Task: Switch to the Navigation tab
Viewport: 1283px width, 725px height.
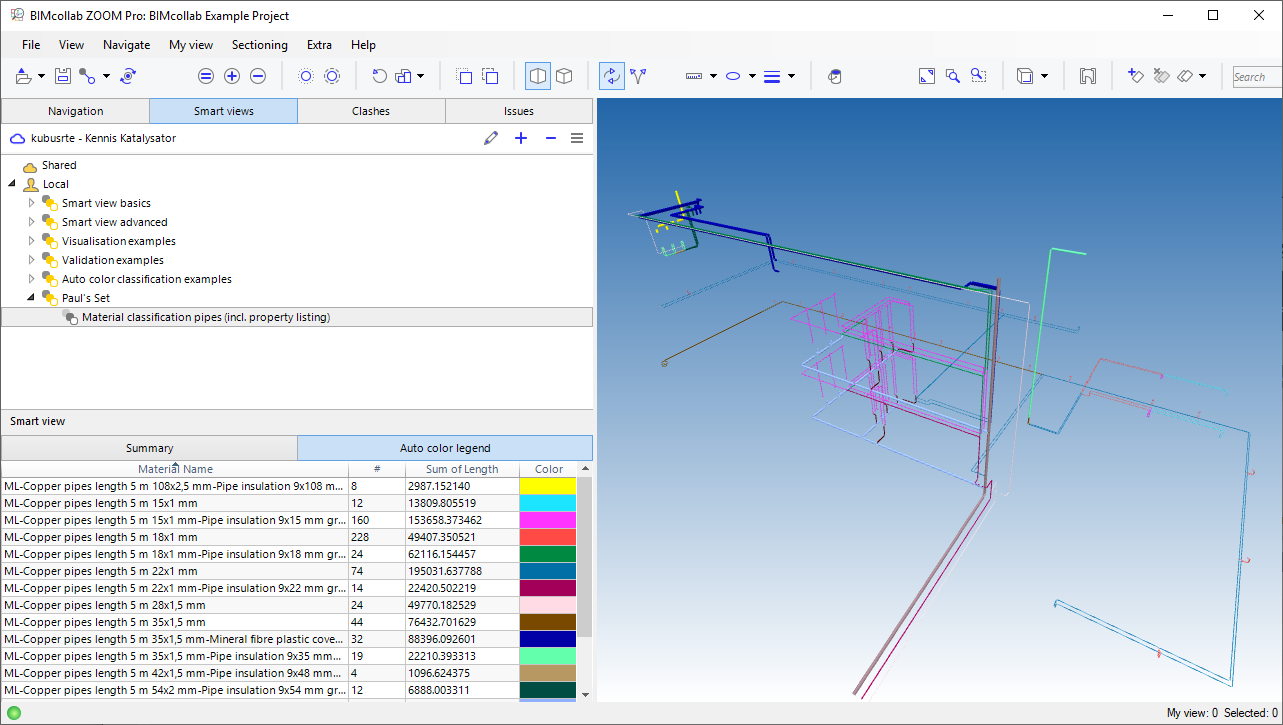Action: point(75,111)
